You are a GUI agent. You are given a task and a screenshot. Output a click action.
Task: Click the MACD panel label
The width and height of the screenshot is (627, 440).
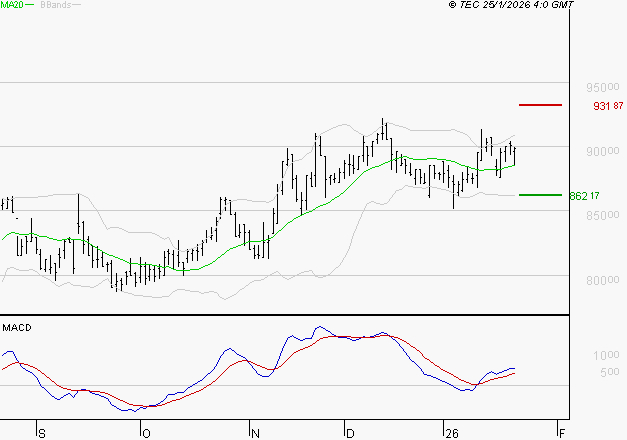click(x=17, y=328)
